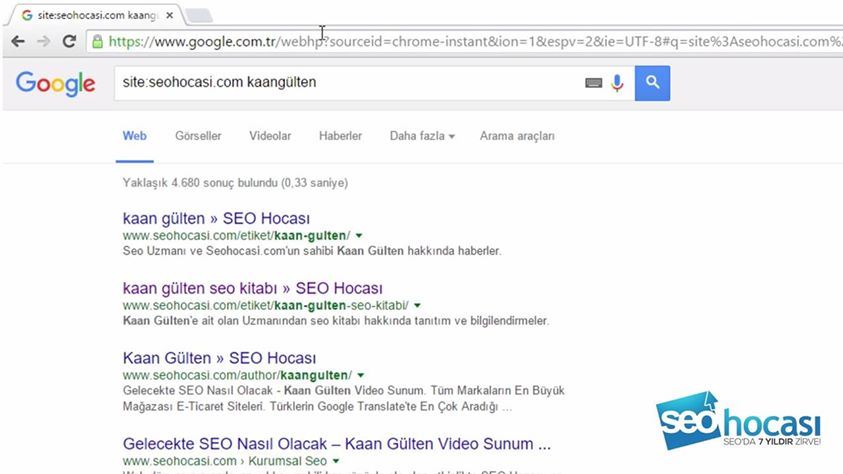Switch to Videolar results
Viewport: 843px width, 474px height.
tap(270, 136)
